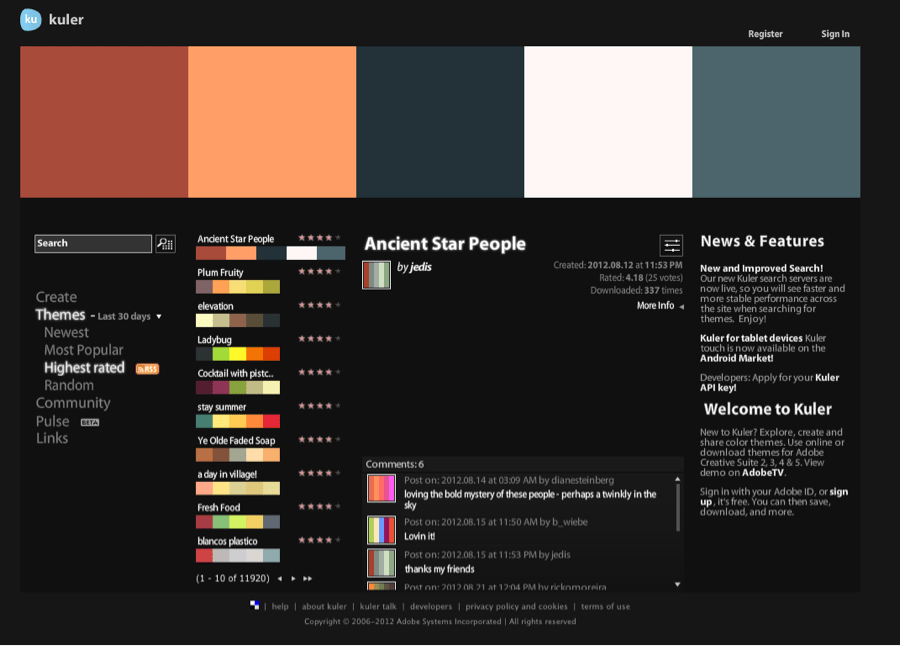Click the large brick red swatch

(104, 122)
